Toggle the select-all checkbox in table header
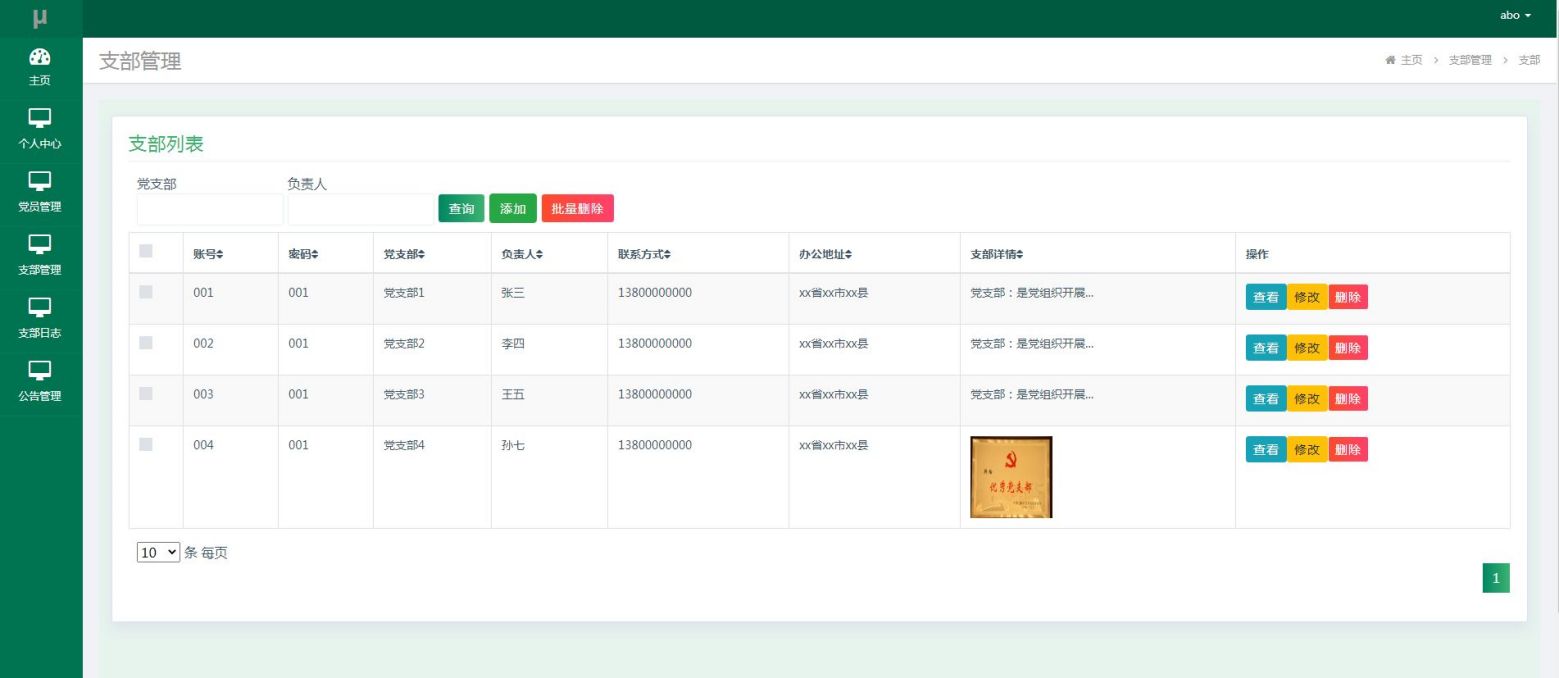This screenshot has height=678, width=1559. [146, 252]
